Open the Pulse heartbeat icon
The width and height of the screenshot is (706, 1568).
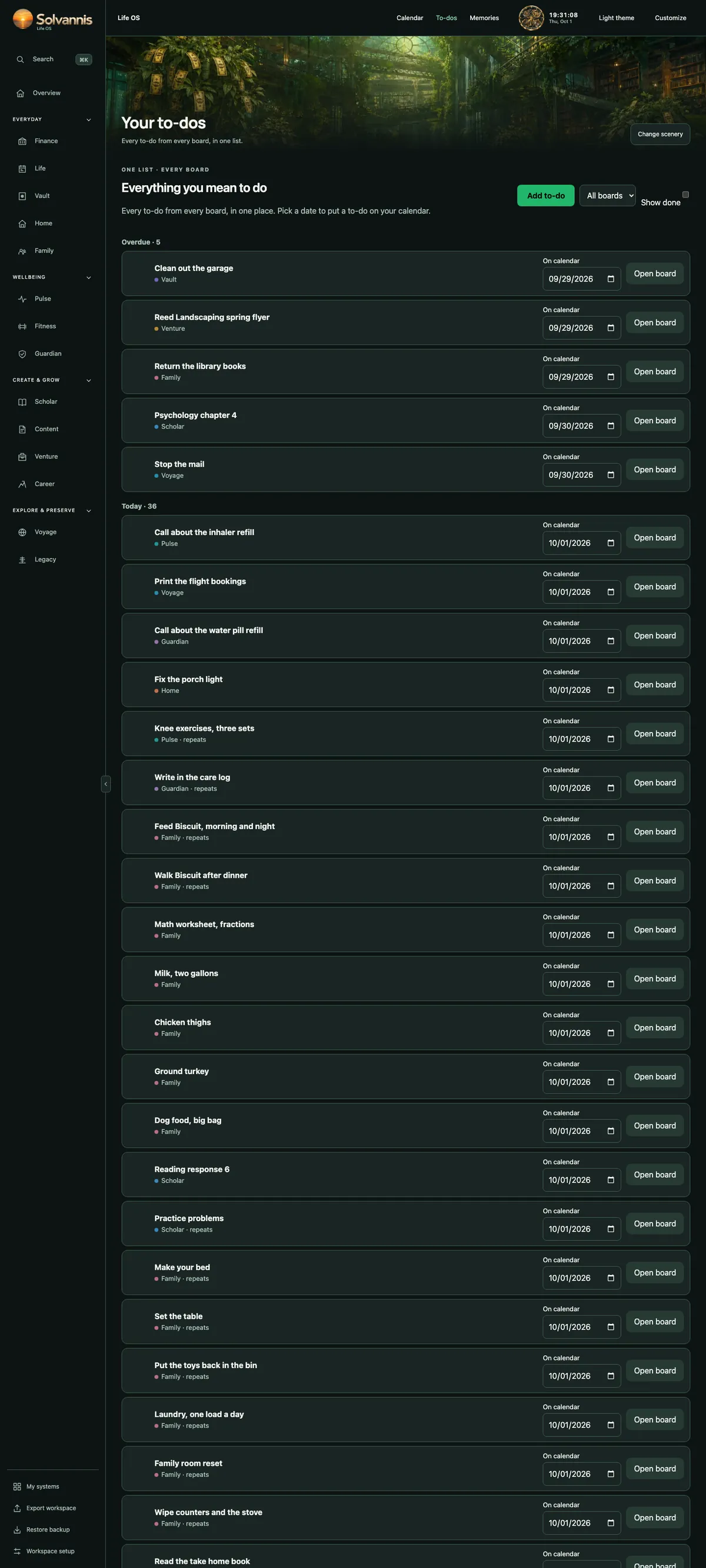[x=22, y=299]
